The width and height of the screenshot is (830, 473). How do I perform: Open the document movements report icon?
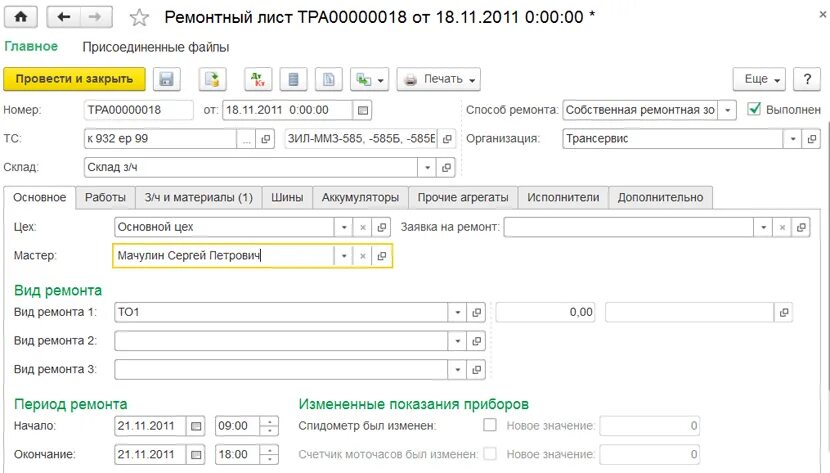pyautogui.click(x=293, y=79)
